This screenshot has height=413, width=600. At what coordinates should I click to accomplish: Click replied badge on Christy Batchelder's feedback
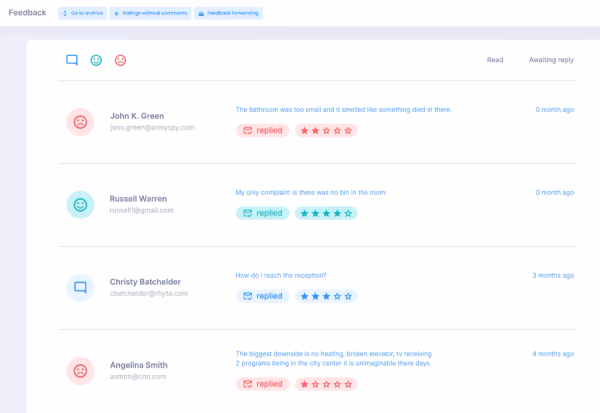pyautogui.click(x=262, y=296)
